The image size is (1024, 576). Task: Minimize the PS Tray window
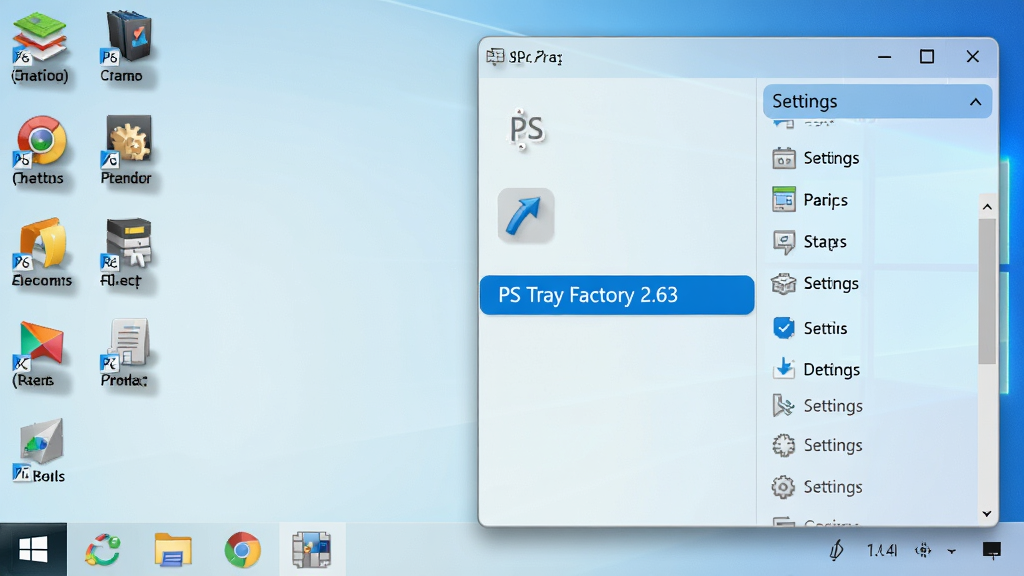click(x=884, y=57)
